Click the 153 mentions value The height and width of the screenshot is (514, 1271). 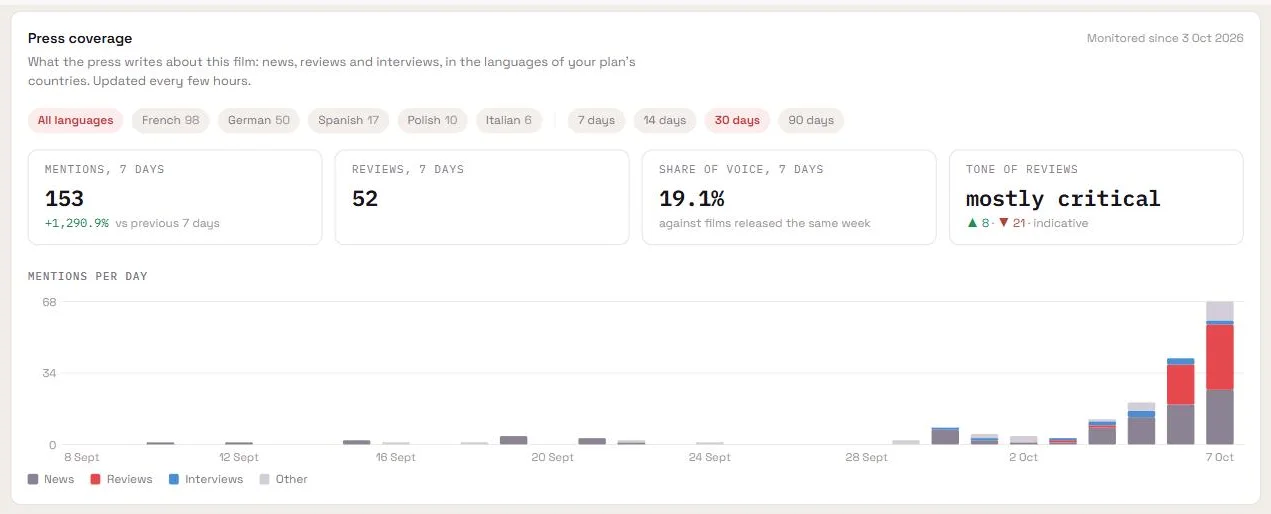(x=64, y=198)
